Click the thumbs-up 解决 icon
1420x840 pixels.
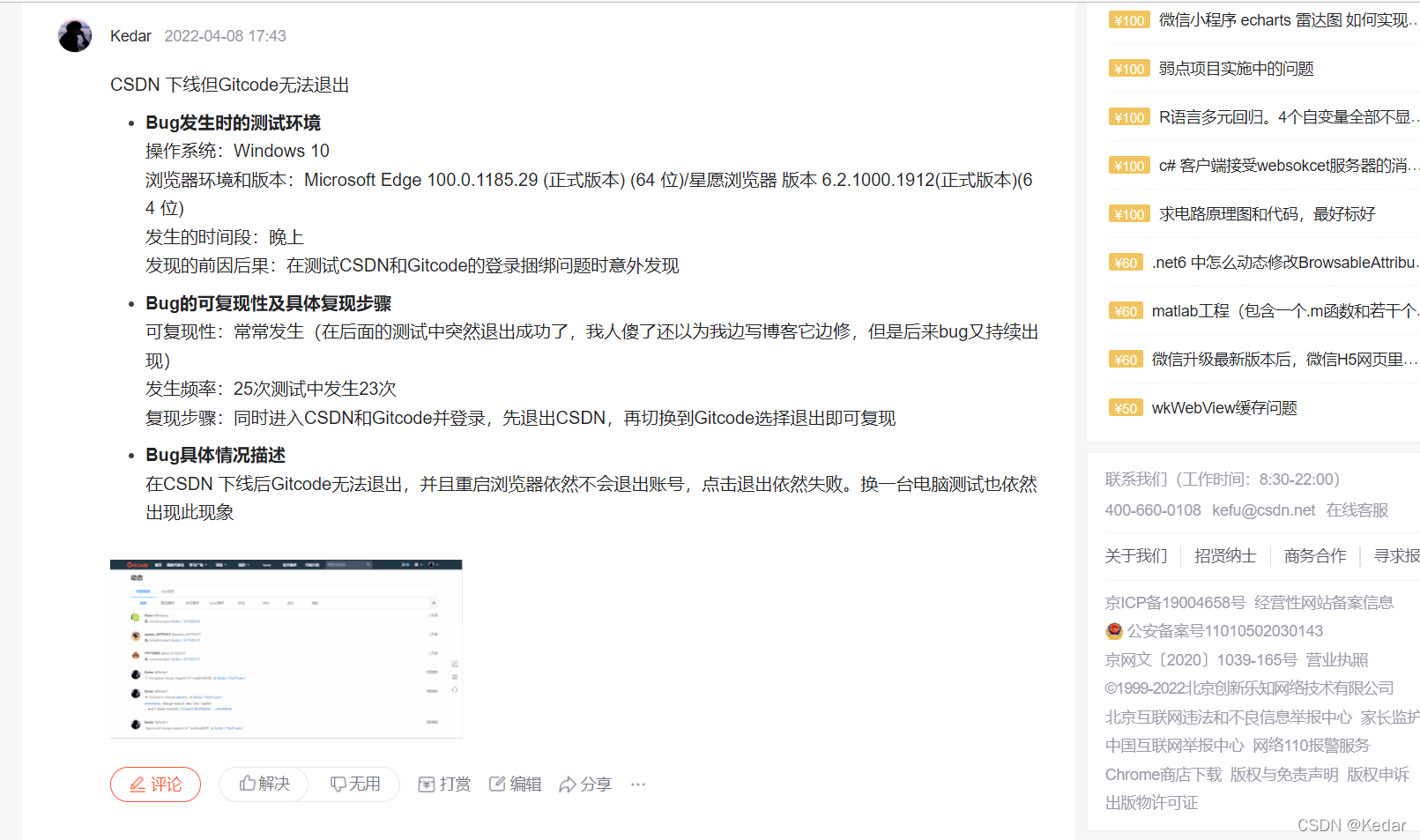249,784
